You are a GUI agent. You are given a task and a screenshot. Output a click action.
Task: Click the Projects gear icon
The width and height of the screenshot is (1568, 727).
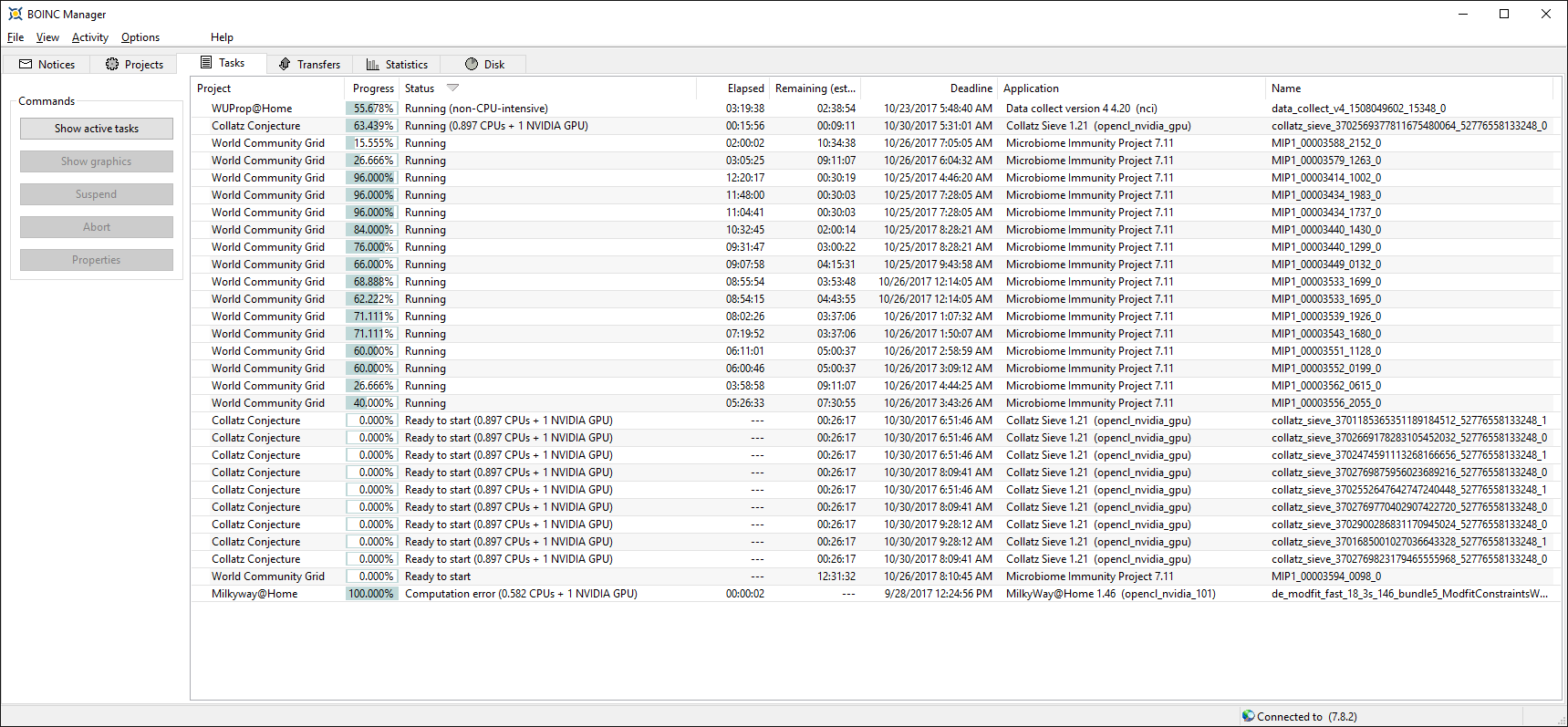[112, 64]
